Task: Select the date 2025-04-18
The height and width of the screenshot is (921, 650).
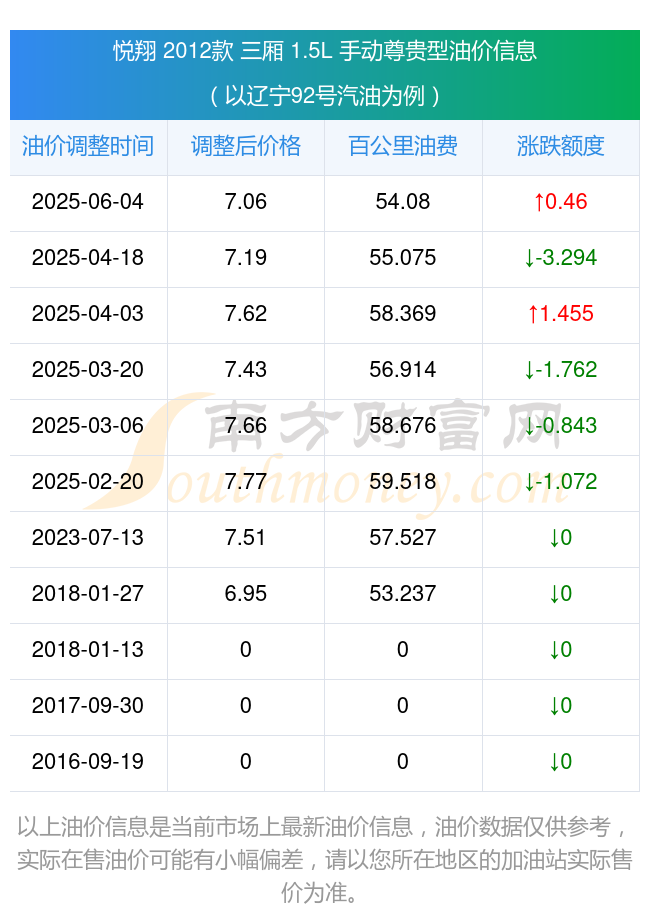Action: pos(87,257)
